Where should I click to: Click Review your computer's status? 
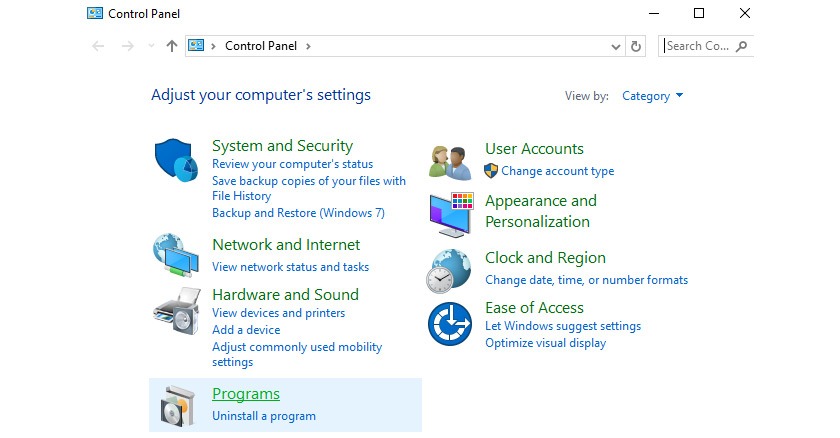[292, 164]
